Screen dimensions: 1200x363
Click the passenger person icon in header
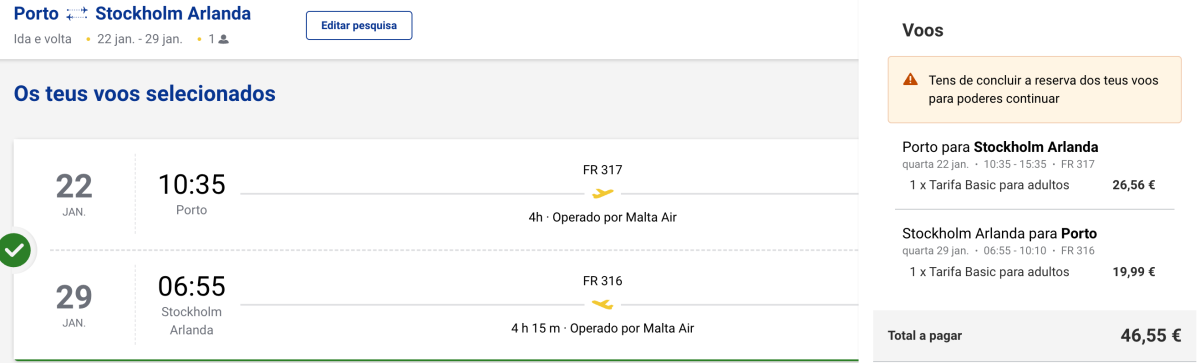point(224,40)
